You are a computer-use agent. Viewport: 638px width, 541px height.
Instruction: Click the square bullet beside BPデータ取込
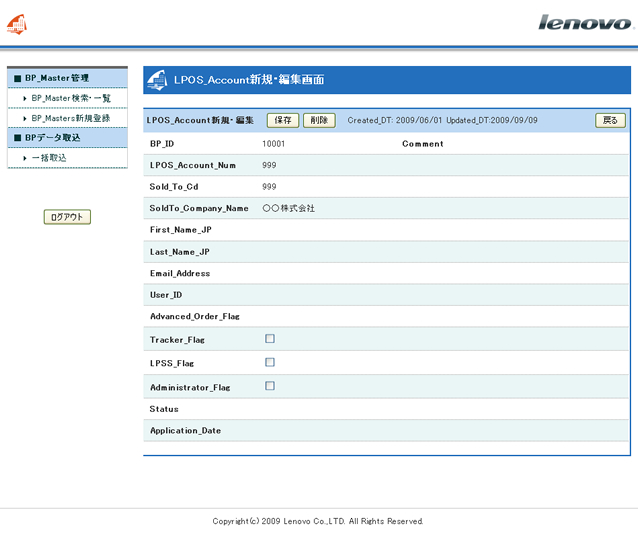click(x=17, y=138)
